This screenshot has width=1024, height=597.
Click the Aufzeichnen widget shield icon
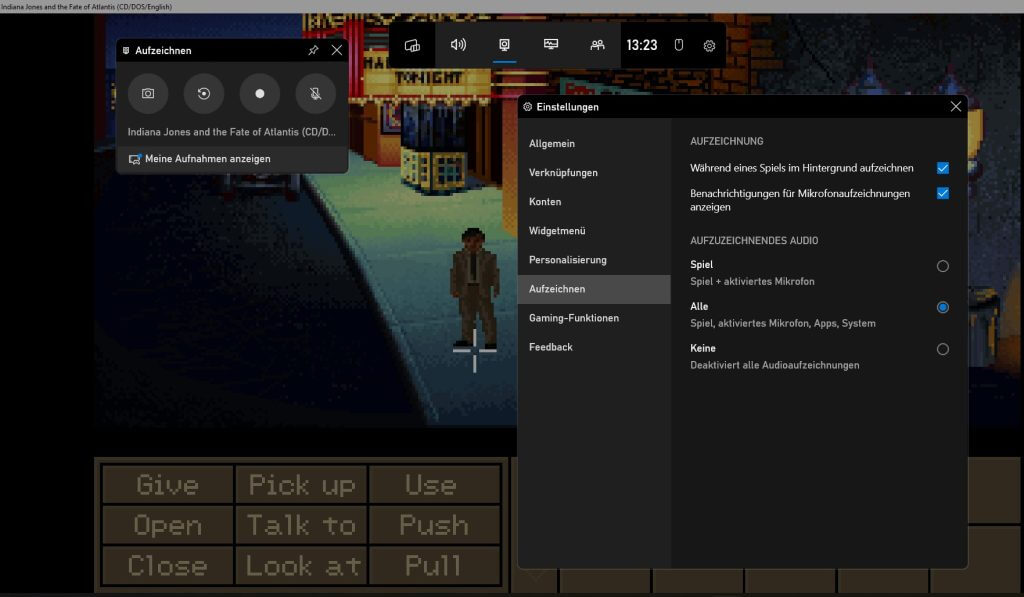click(126, 50)
